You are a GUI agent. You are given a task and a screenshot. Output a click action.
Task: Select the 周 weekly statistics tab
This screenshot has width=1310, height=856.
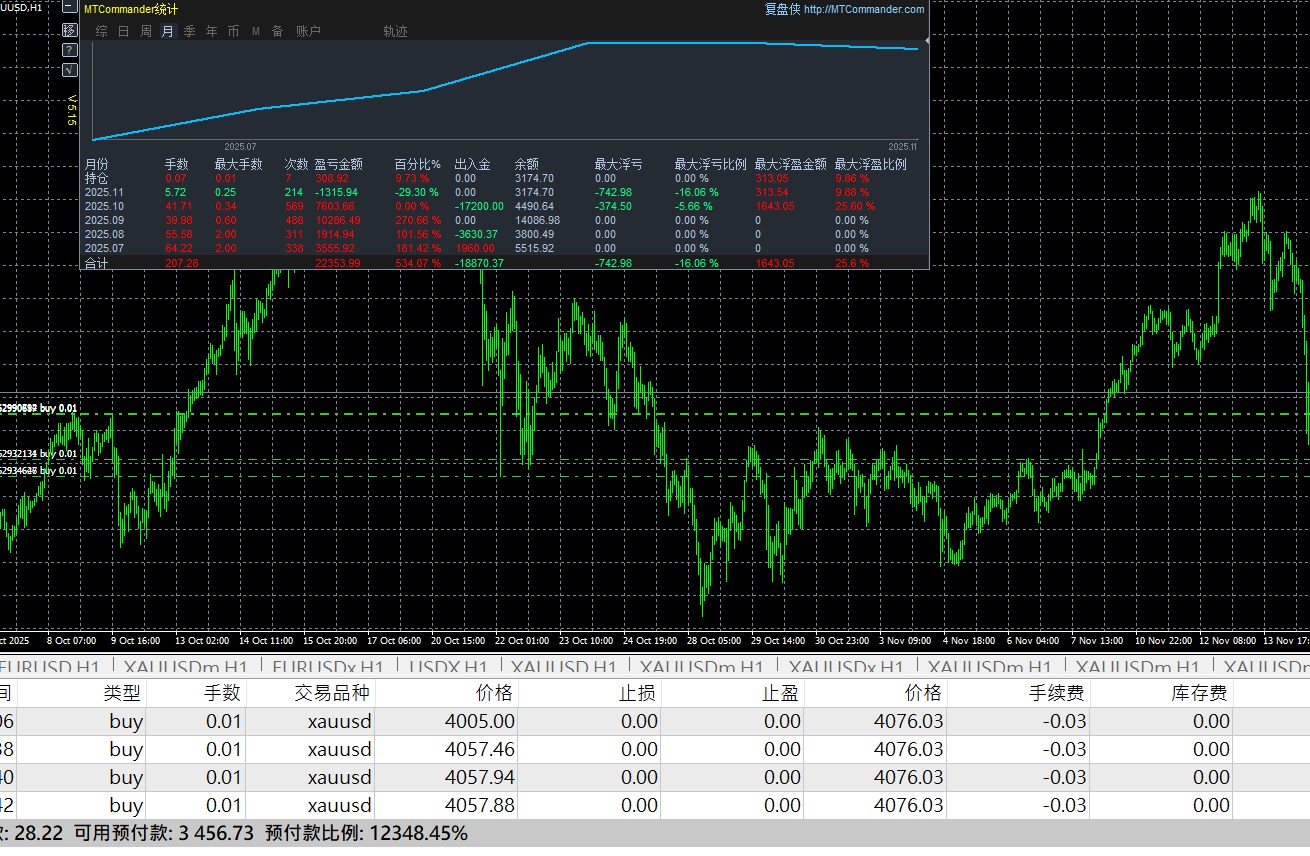pos(146,31)
